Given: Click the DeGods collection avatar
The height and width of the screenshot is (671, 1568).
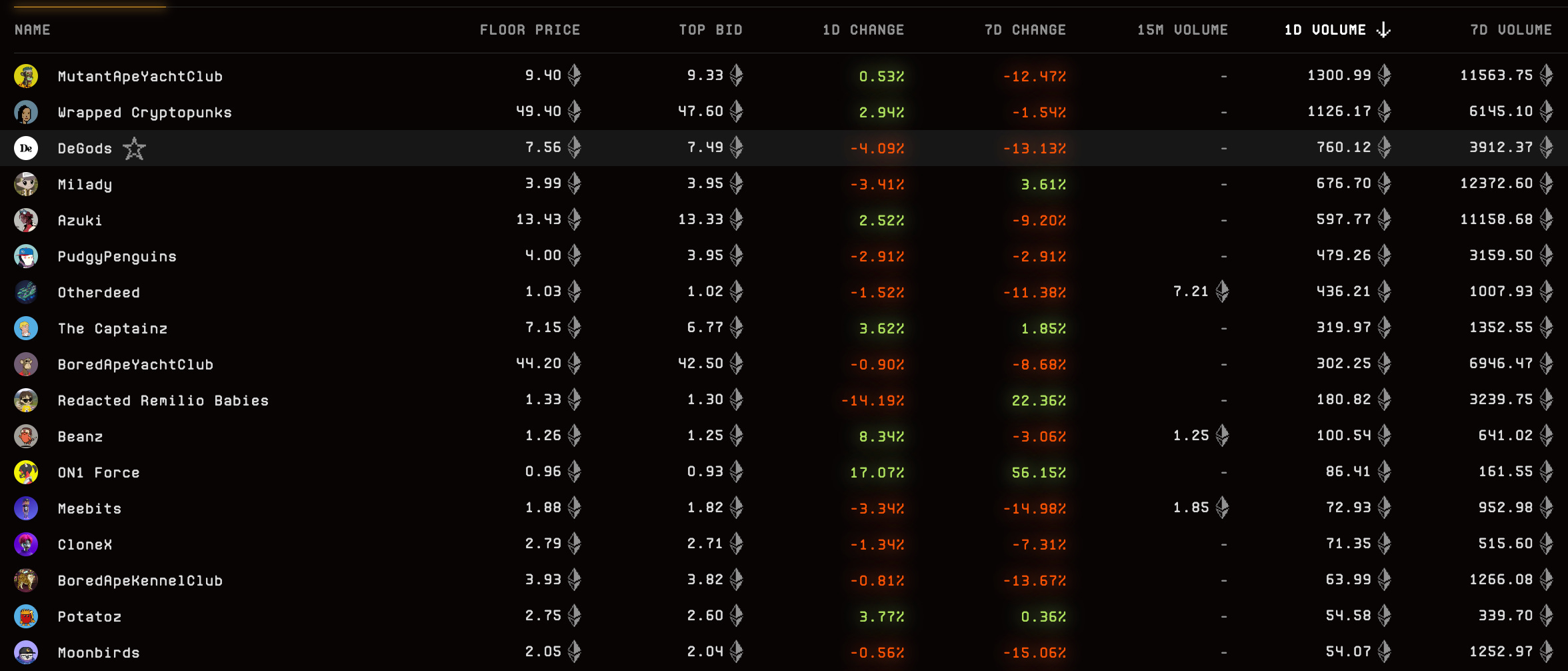Looking at the screenshot, I should (x=26, y=148).
